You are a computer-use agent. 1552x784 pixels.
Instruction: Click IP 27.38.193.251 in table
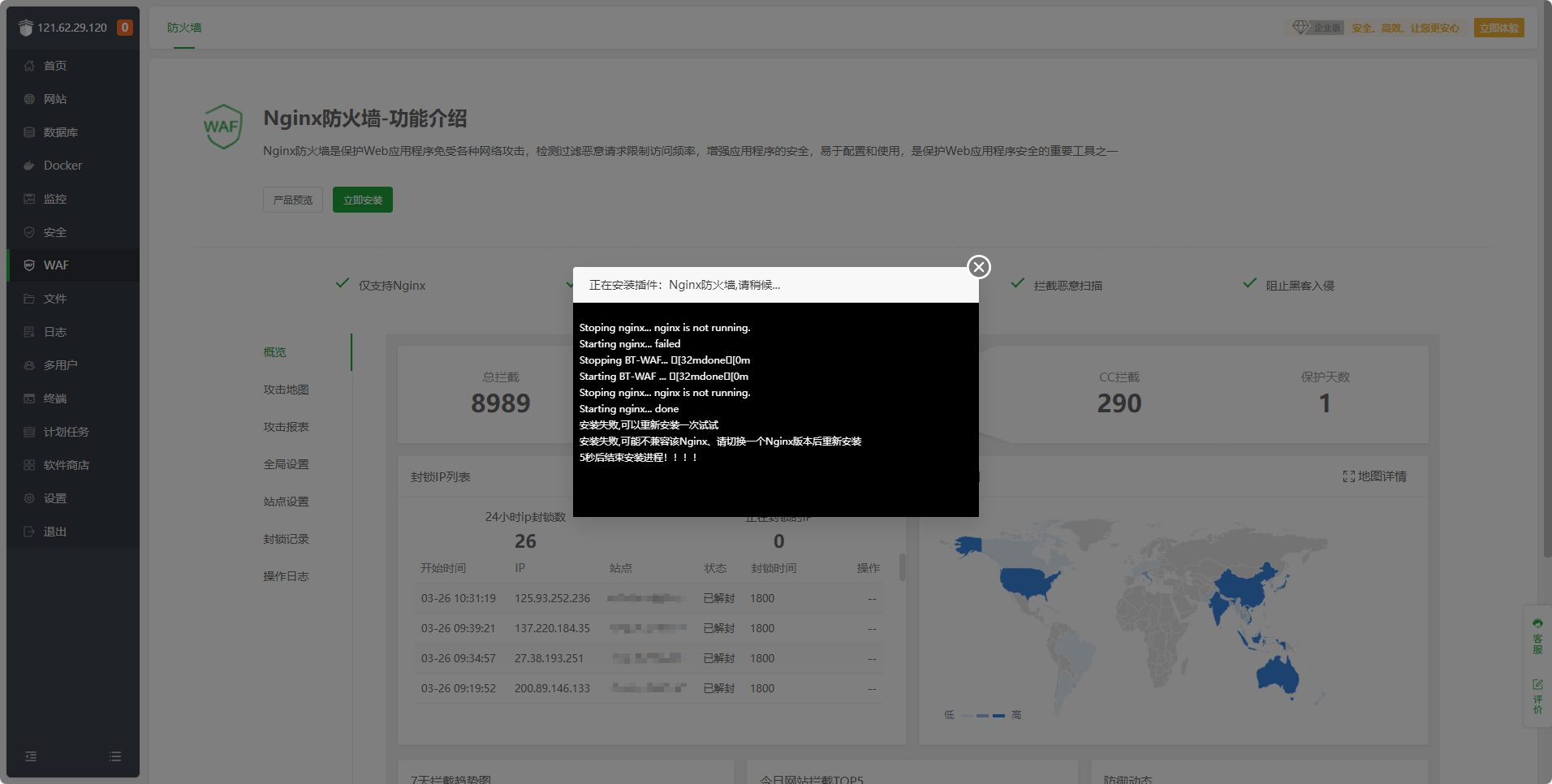point(549,658)
